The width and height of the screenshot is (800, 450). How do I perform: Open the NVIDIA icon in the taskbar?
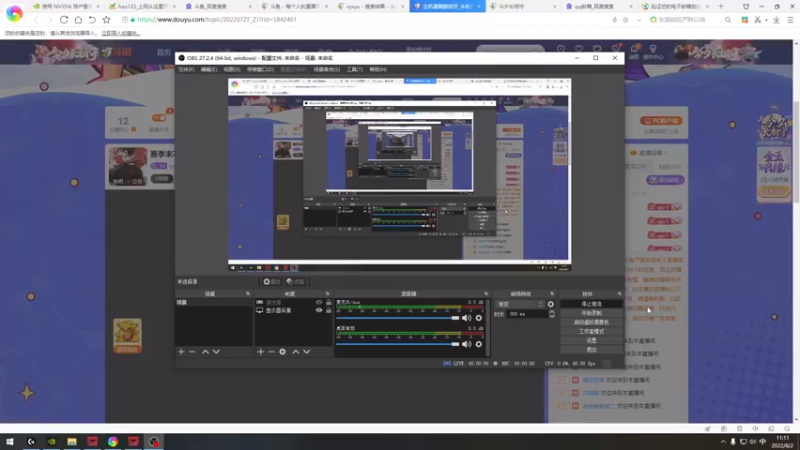click(52, 441)
